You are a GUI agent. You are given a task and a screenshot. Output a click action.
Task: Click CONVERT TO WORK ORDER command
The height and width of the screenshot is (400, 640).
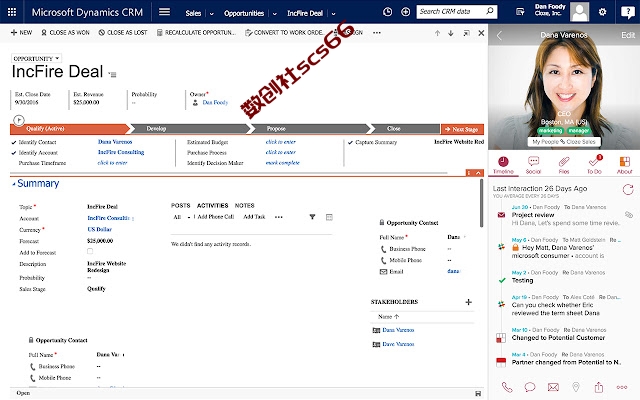(284, 33)
